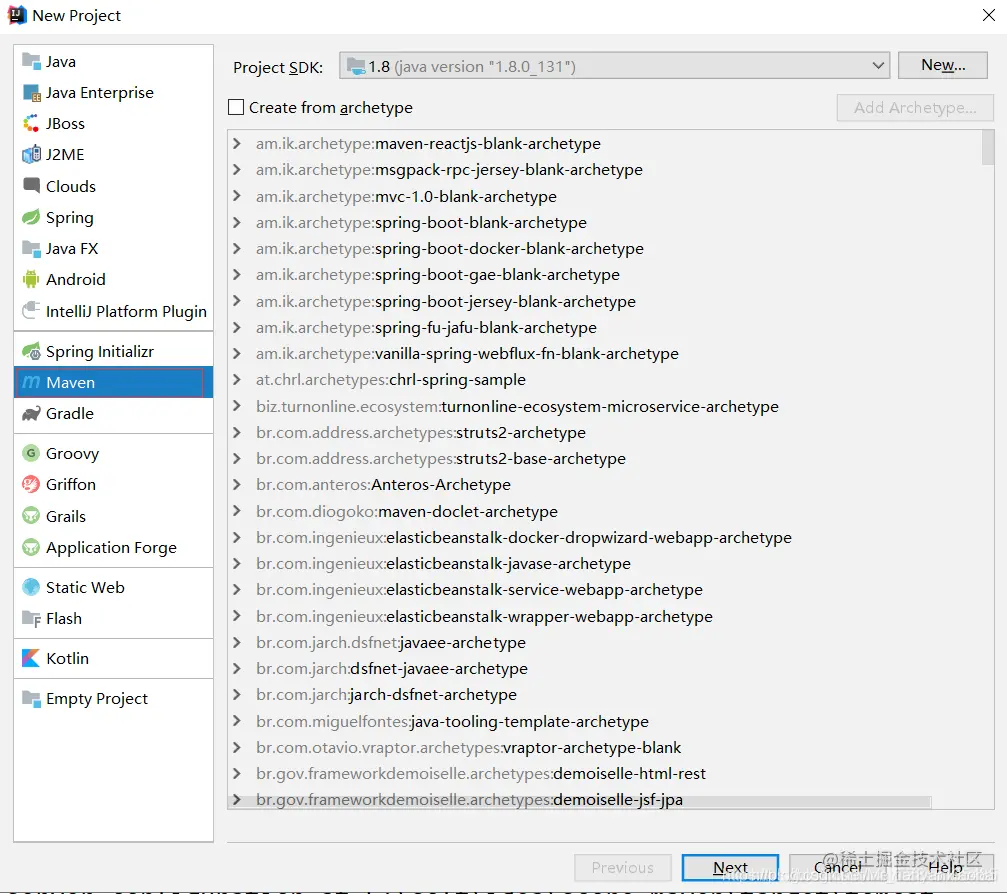The height and width of the screenshot is (894, 1007).
Task: Select the Kotlin logo icon
Action: coord(31,658)
